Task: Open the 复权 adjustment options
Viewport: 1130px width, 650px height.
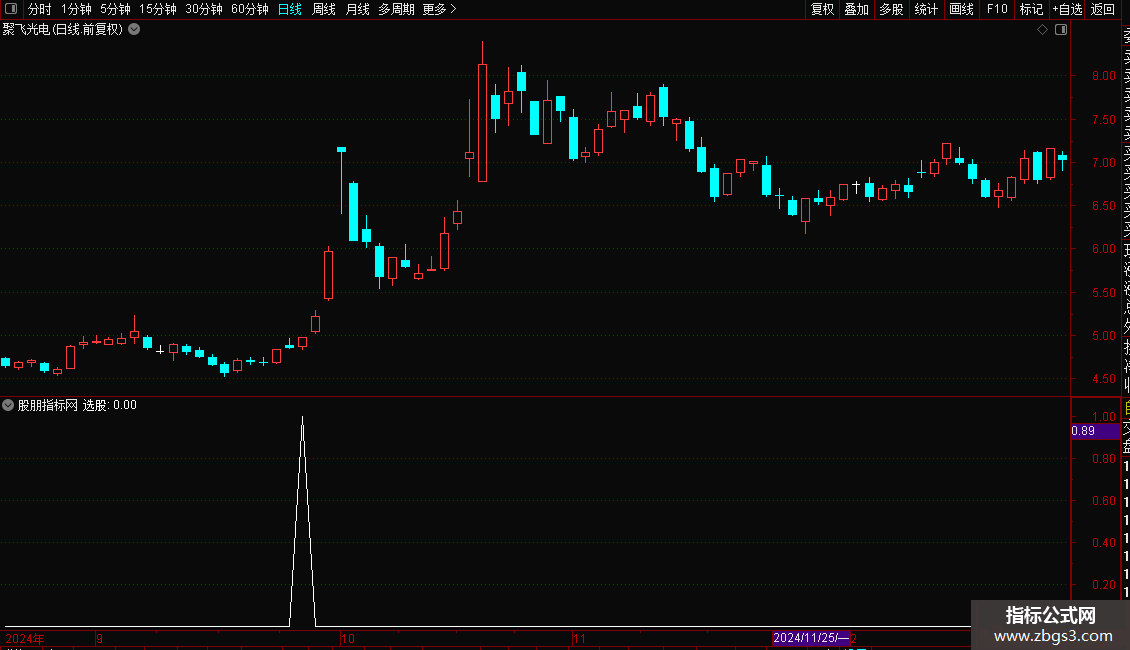Action: pyautogui.click(x=822, y=9)
